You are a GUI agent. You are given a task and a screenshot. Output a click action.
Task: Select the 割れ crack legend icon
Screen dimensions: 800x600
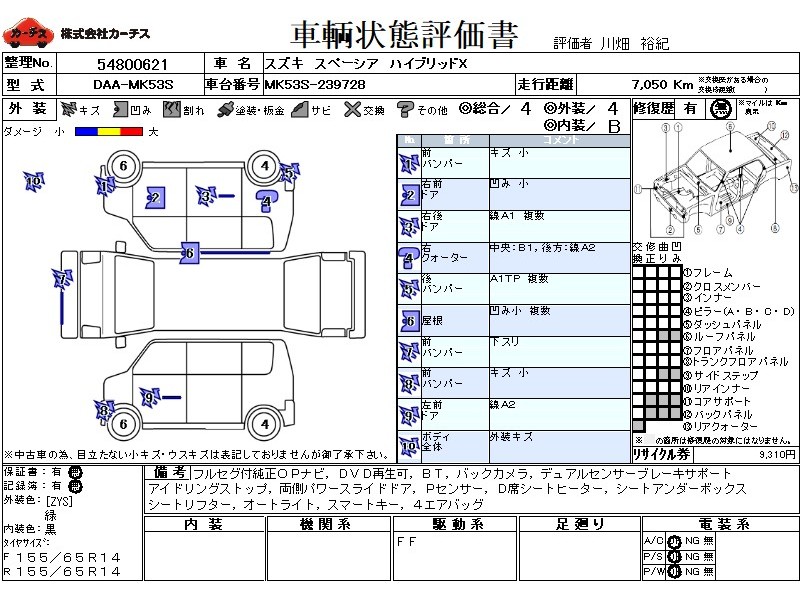(x=172, y=109)
